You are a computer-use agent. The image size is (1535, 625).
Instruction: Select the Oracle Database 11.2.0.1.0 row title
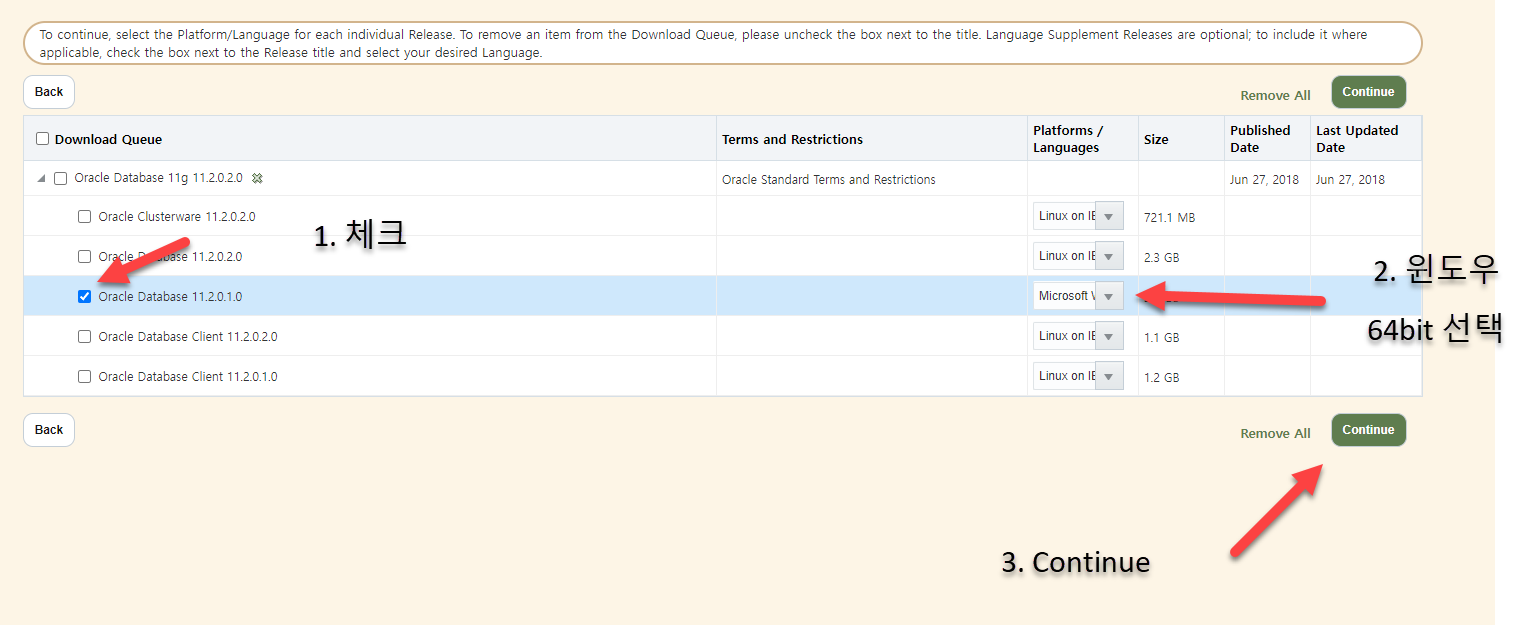coord(170,296)
